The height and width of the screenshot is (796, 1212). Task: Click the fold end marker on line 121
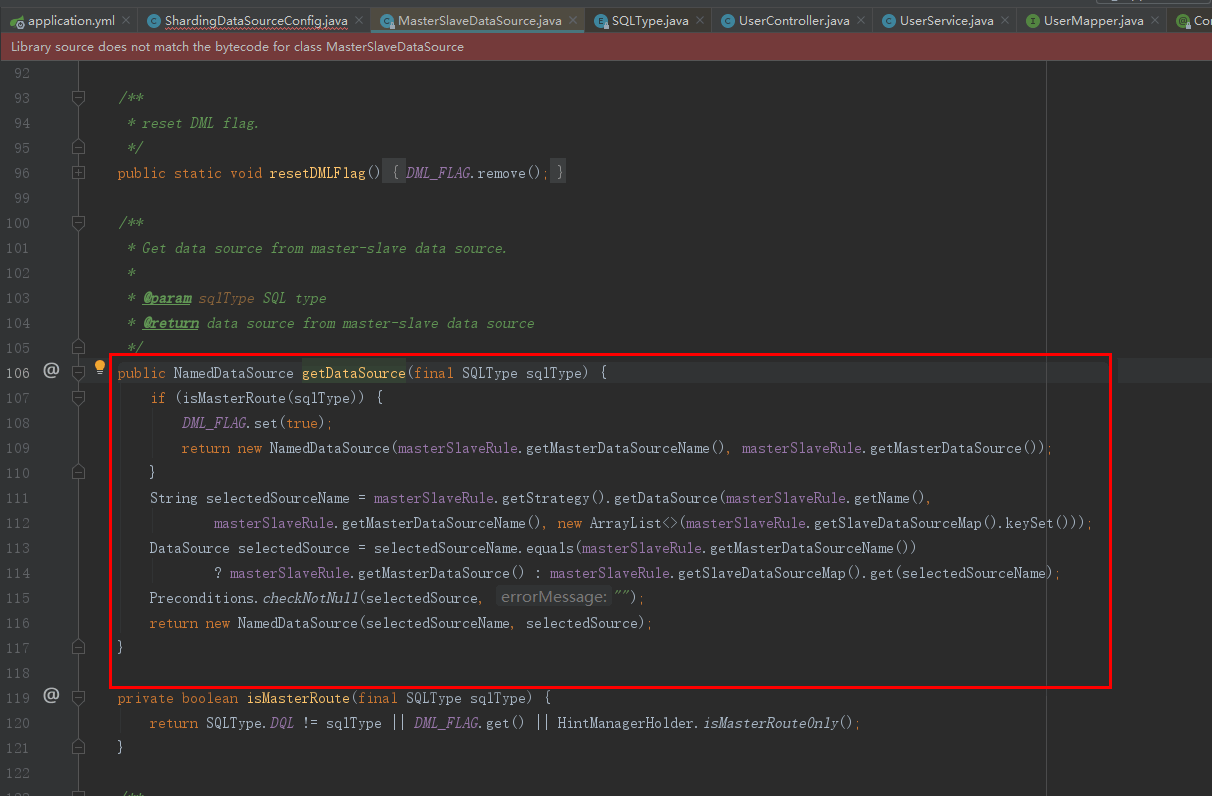tap(78, 747)
